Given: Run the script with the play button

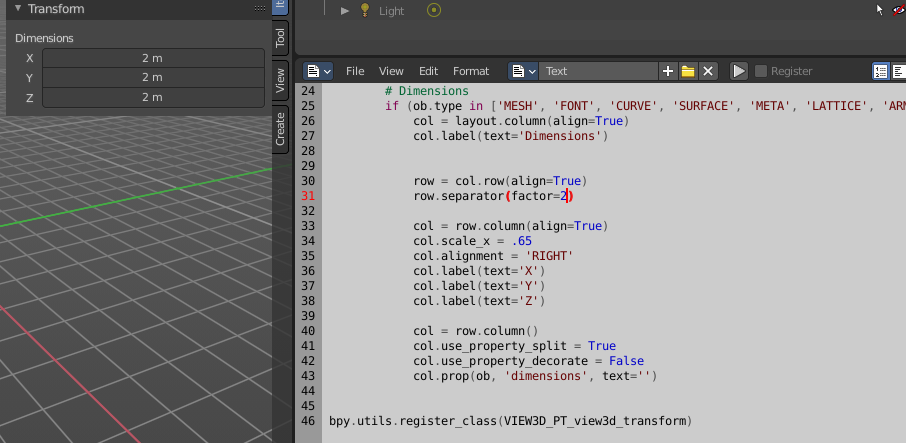Looking at the screenshot, I should [x=738, y=71].
